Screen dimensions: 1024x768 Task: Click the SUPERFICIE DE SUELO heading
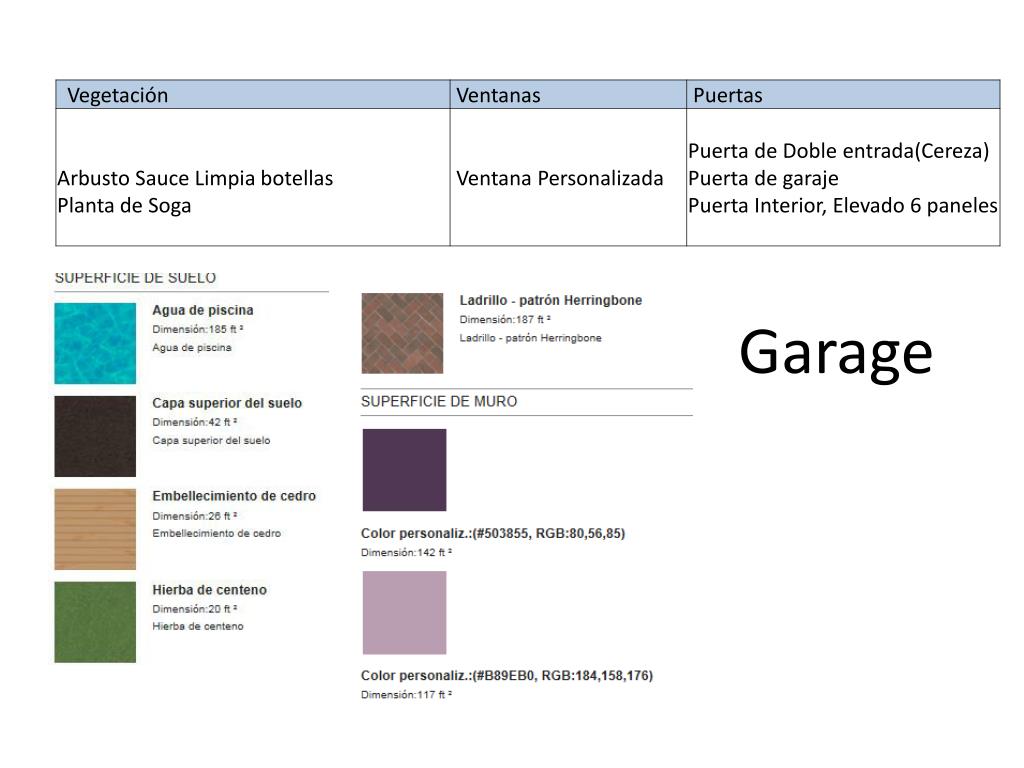[135, 278]
